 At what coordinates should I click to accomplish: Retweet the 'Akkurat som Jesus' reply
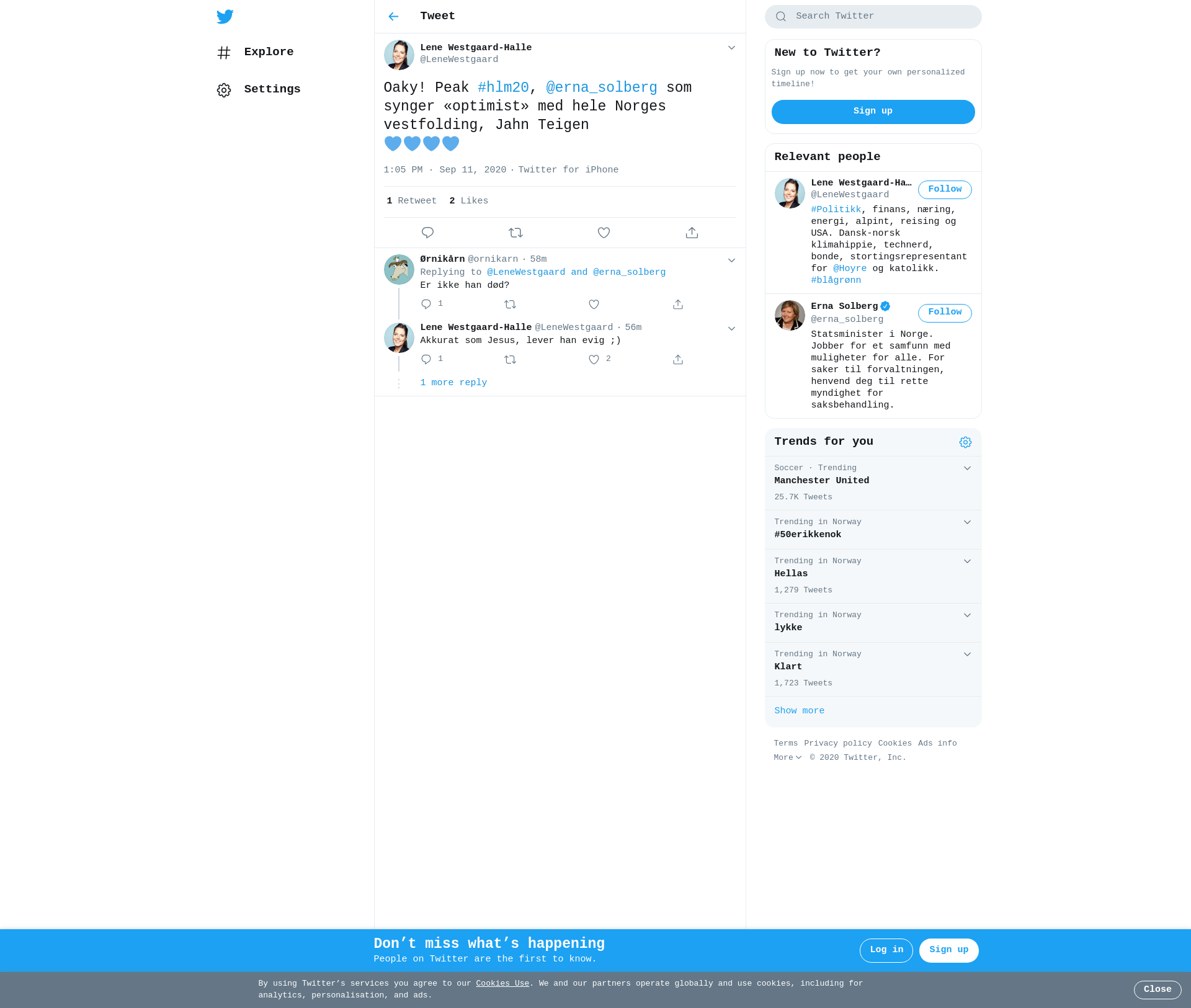(510, 359)
